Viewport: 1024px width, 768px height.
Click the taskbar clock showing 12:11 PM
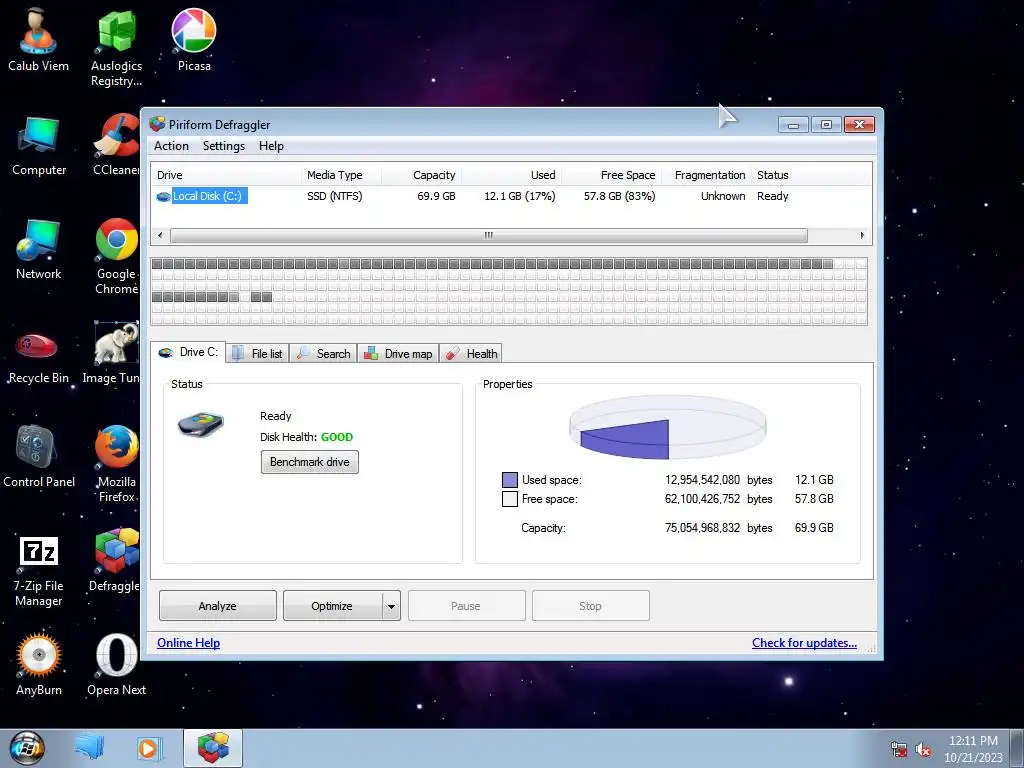pos(973,741)
